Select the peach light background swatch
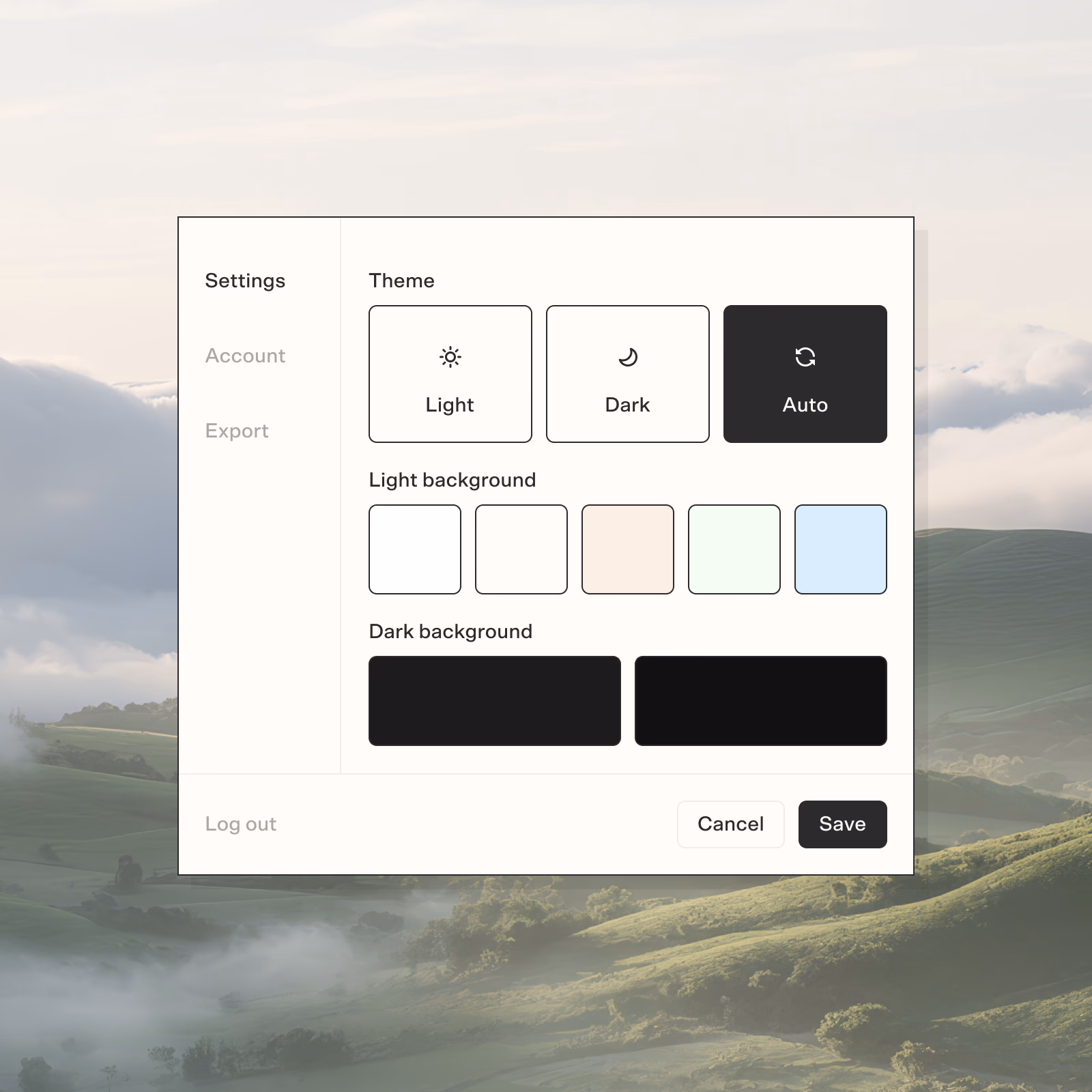The height and width of the screenshot is (1092, 1092). click(x=628, y=549)
